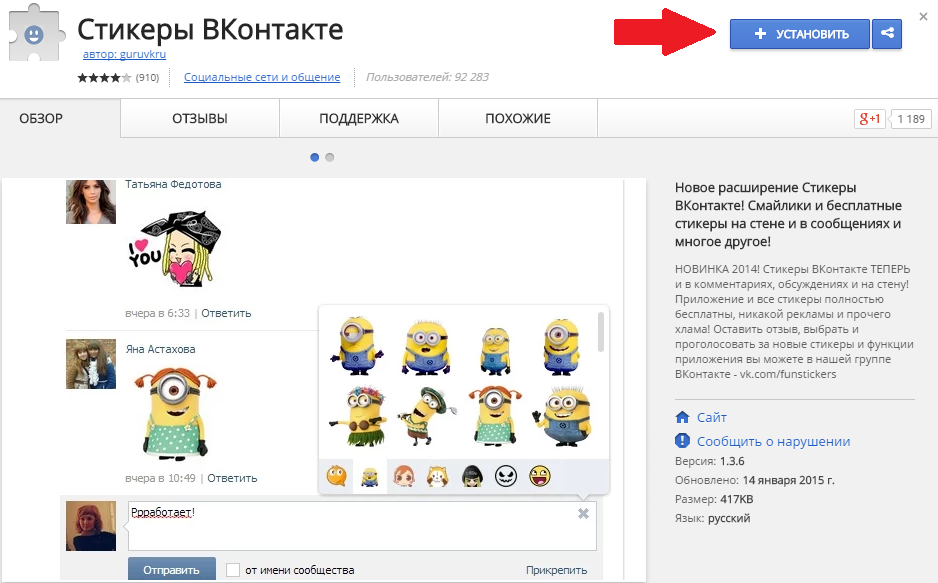
Task: Select the red-haired girl sticker pack
Action: 404,477
